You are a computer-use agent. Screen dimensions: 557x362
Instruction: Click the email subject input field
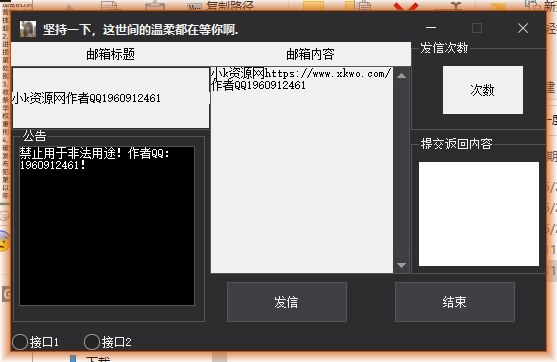pos(111,98)
